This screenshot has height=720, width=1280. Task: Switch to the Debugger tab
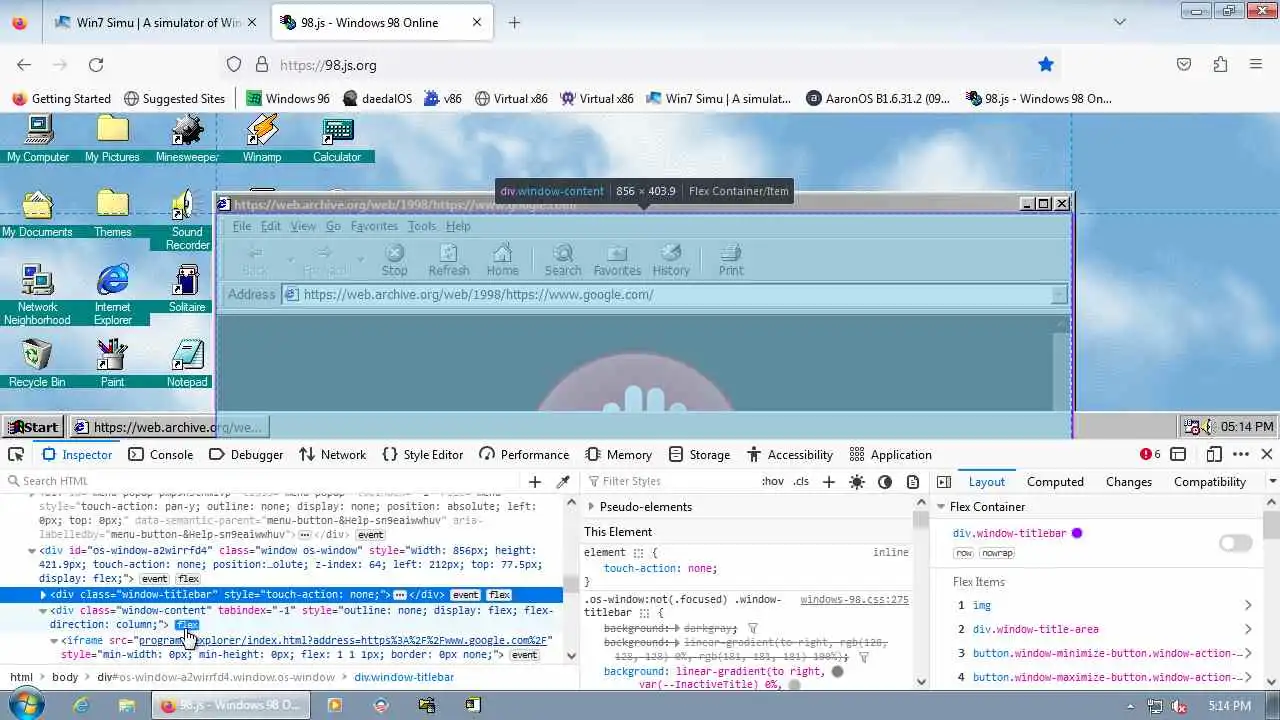coord(246,454)
